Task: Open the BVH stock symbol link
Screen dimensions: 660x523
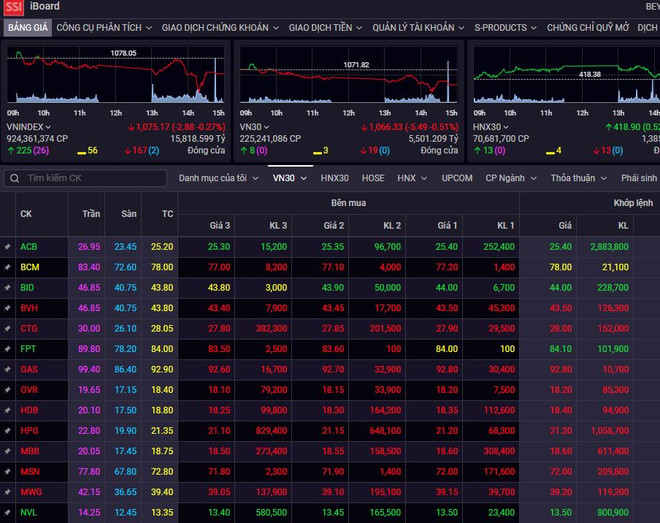Action: pos(29,308)
